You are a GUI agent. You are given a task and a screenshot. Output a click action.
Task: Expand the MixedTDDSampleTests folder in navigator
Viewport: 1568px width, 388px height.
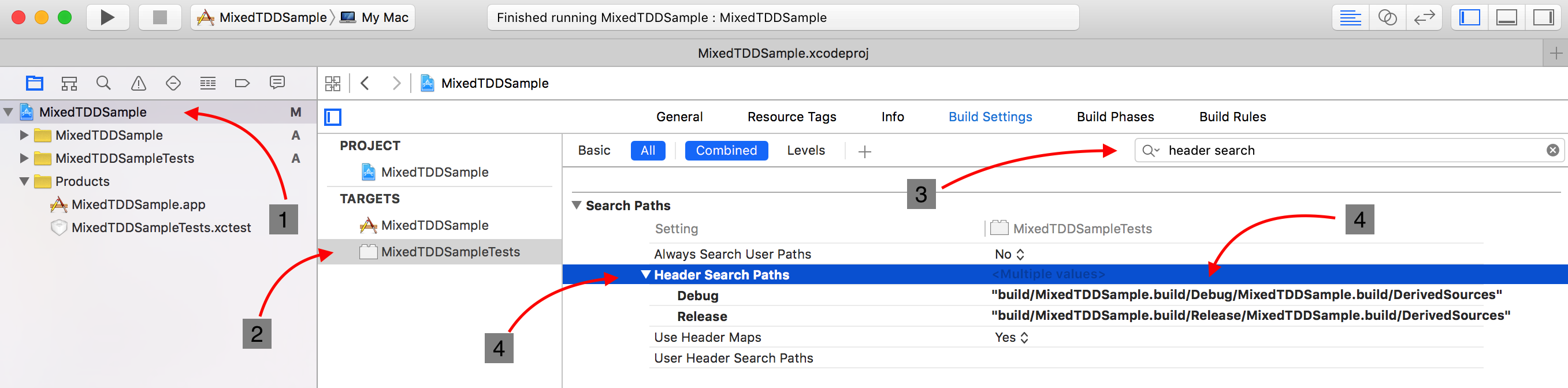click(24, 158)
